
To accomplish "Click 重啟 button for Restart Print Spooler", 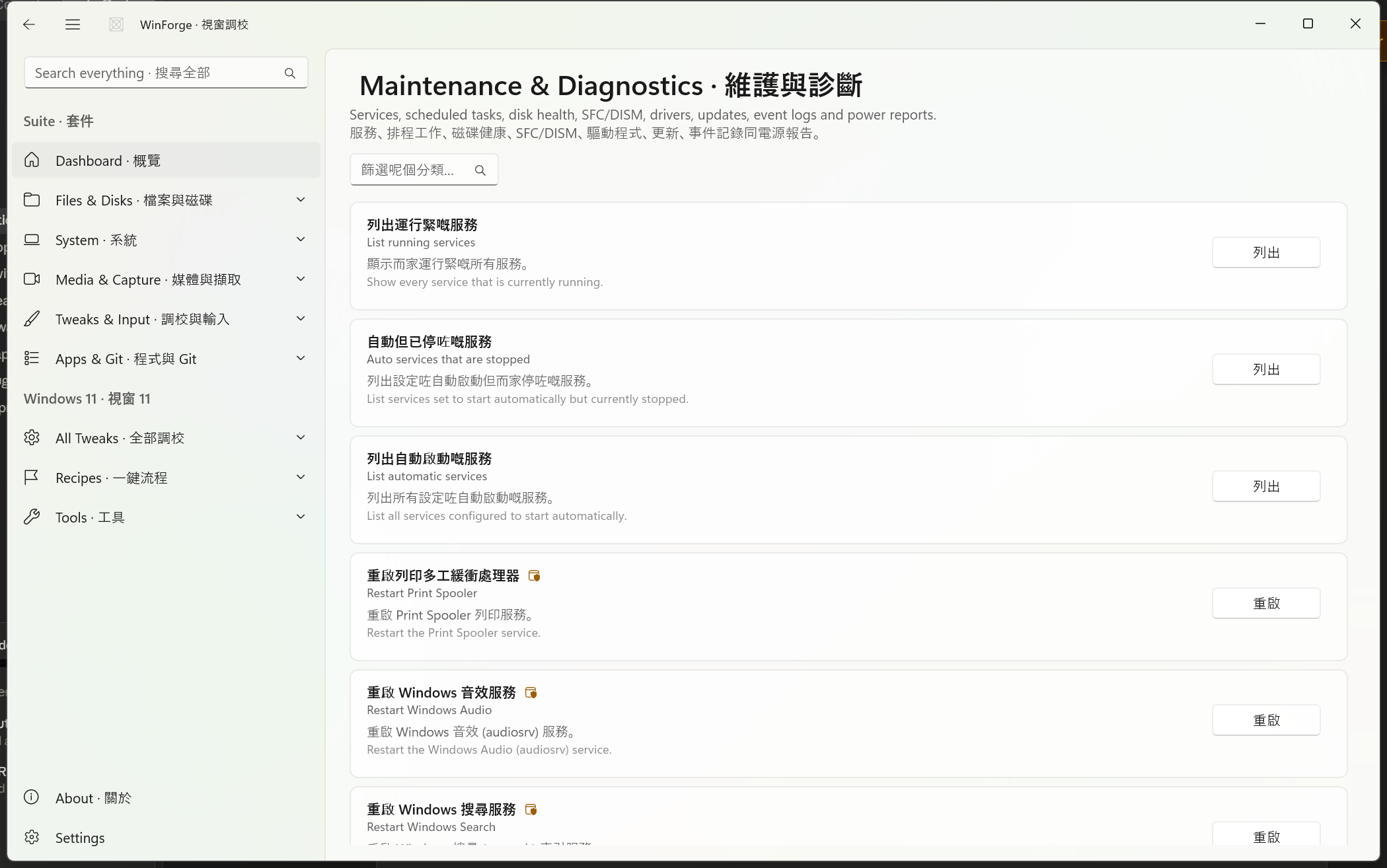I will point(1266,603).
